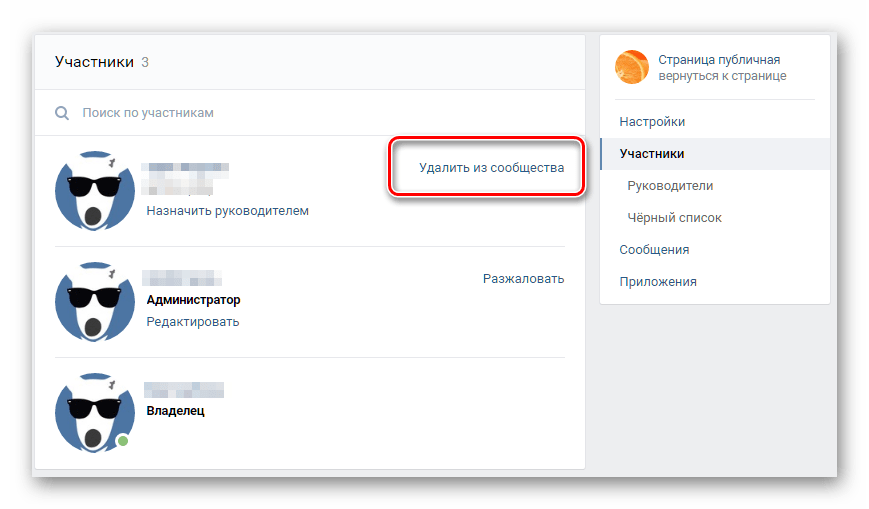Screen dimensions: 869x509
Task: Click вернуться к странице link
Action: tap(722, 76)
